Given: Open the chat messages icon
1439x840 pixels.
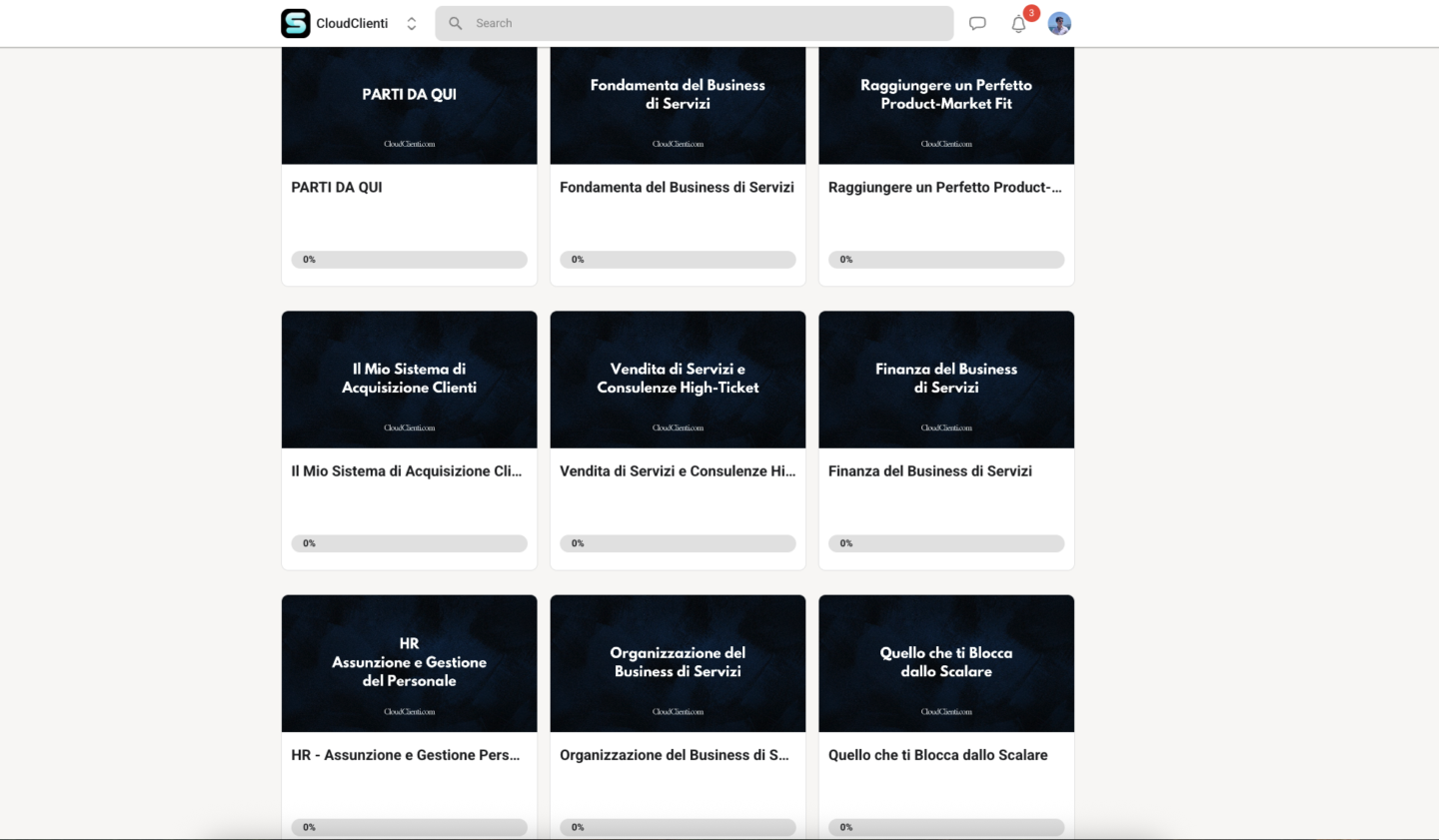Looking at the screenshot, I should point(977,23).
